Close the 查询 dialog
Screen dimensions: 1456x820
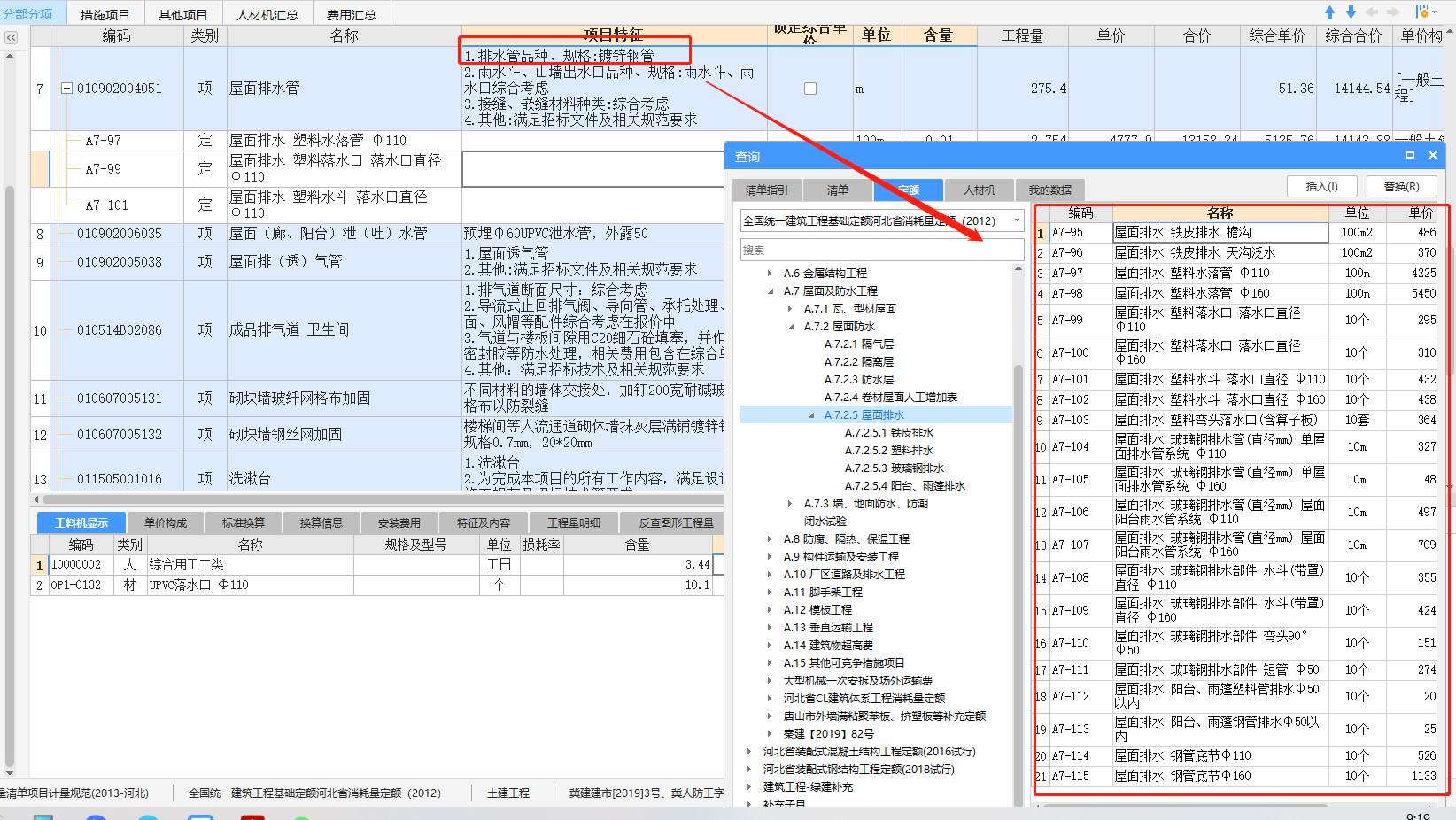click(x=1433, y=155)
